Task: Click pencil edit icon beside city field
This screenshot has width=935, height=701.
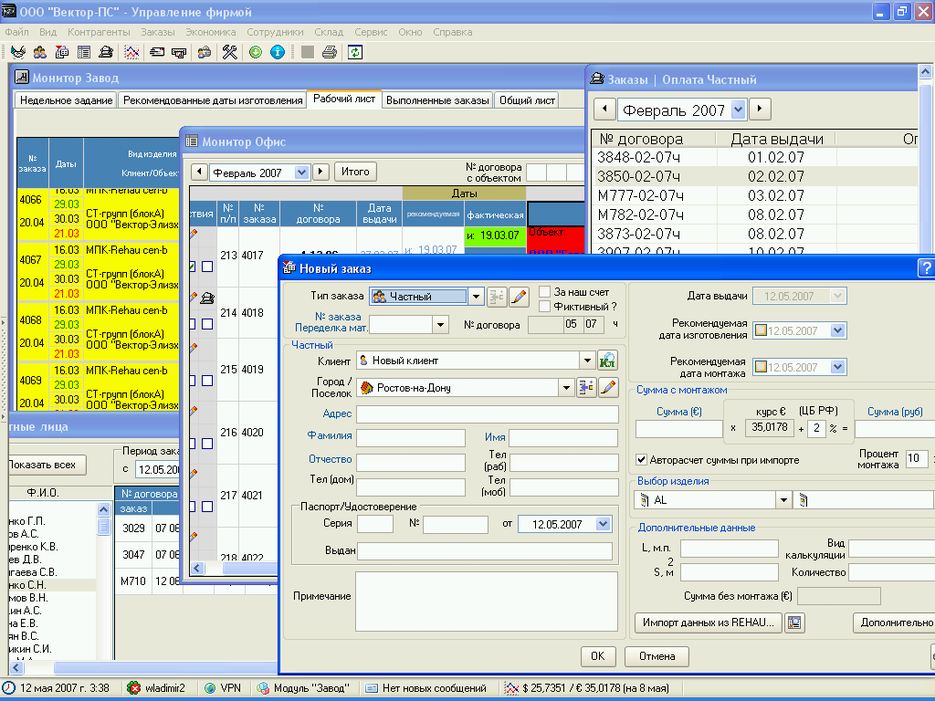Action: (608, 387)
